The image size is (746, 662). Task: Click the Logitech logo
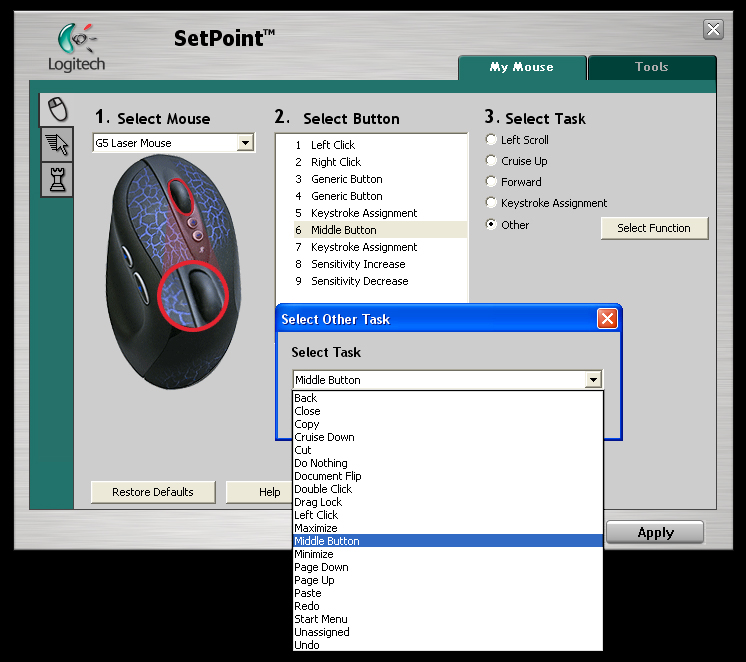(x=76, y=47)
